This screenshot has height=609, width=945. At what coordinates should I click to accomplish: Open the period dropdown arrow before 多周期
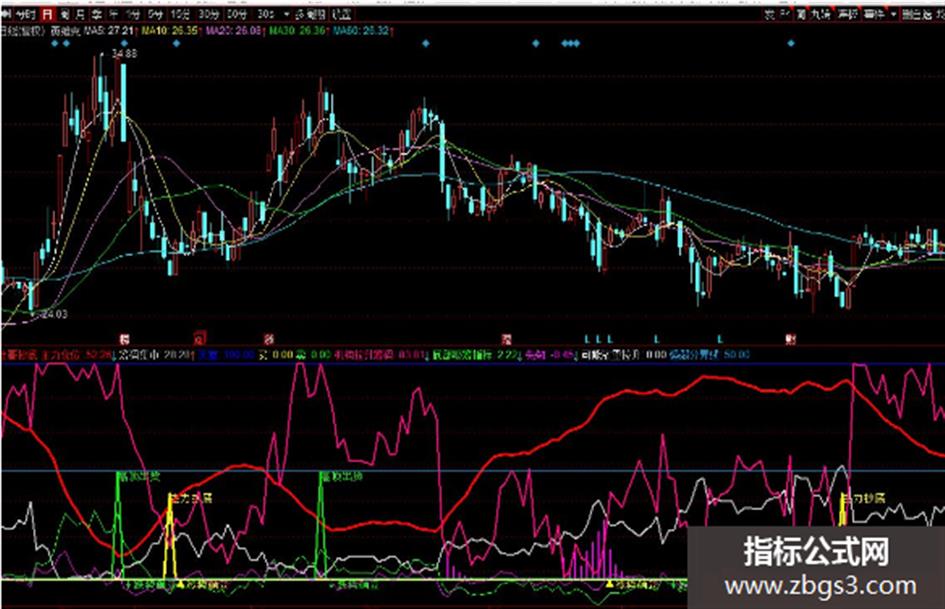286,14
